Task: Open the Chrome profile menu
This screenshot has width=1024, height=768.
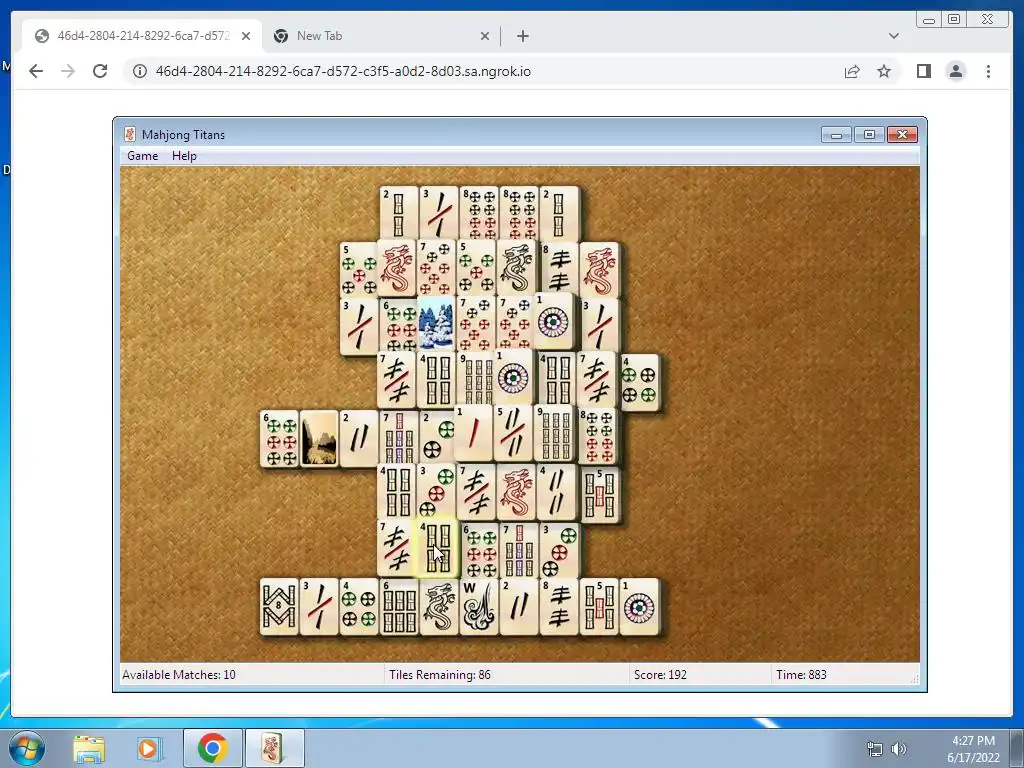Action: click(x=955, y=71)
